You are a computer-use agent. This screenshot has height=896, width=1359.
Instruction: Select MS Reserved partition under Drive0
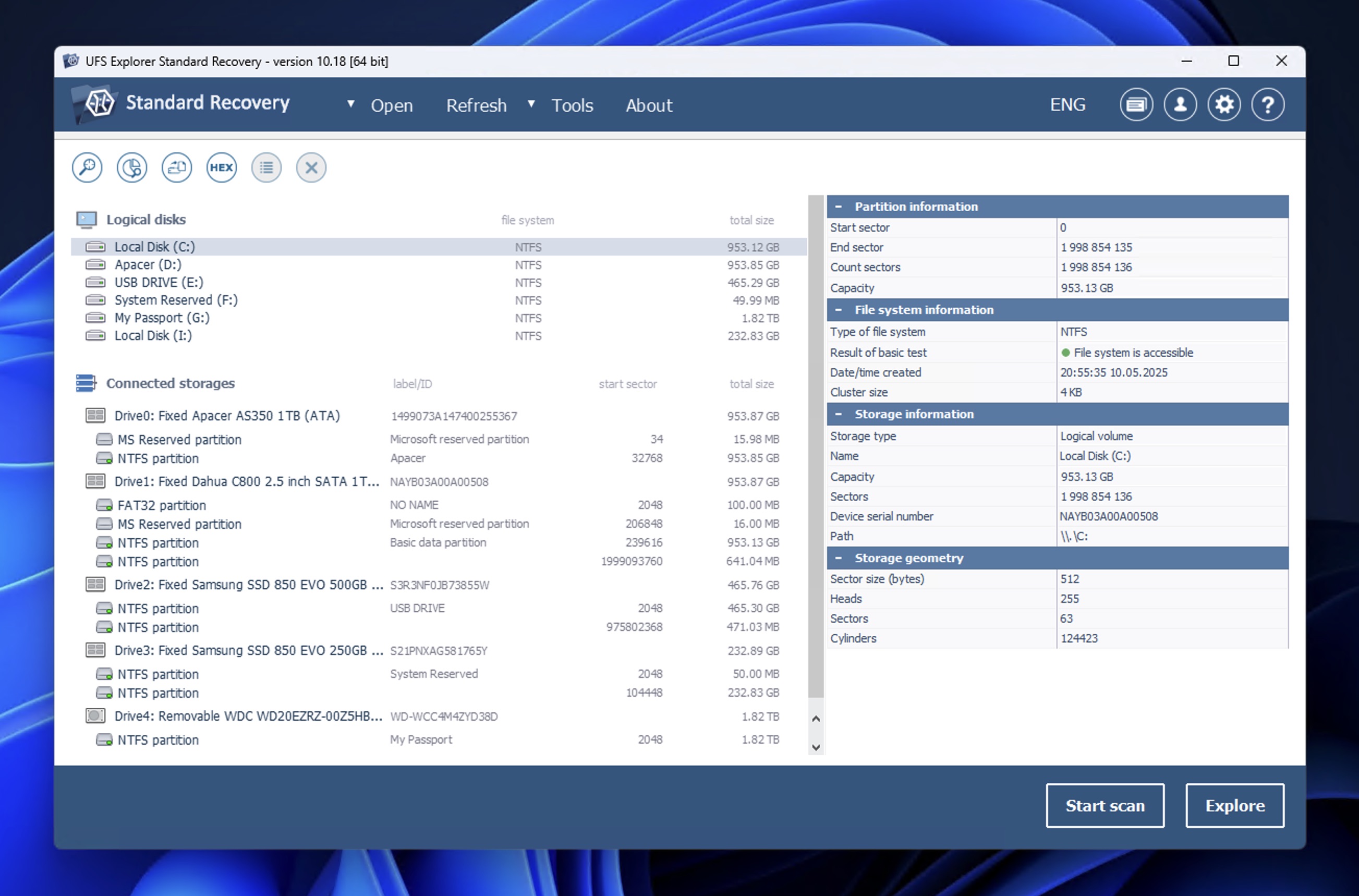[x=439, y=440]
